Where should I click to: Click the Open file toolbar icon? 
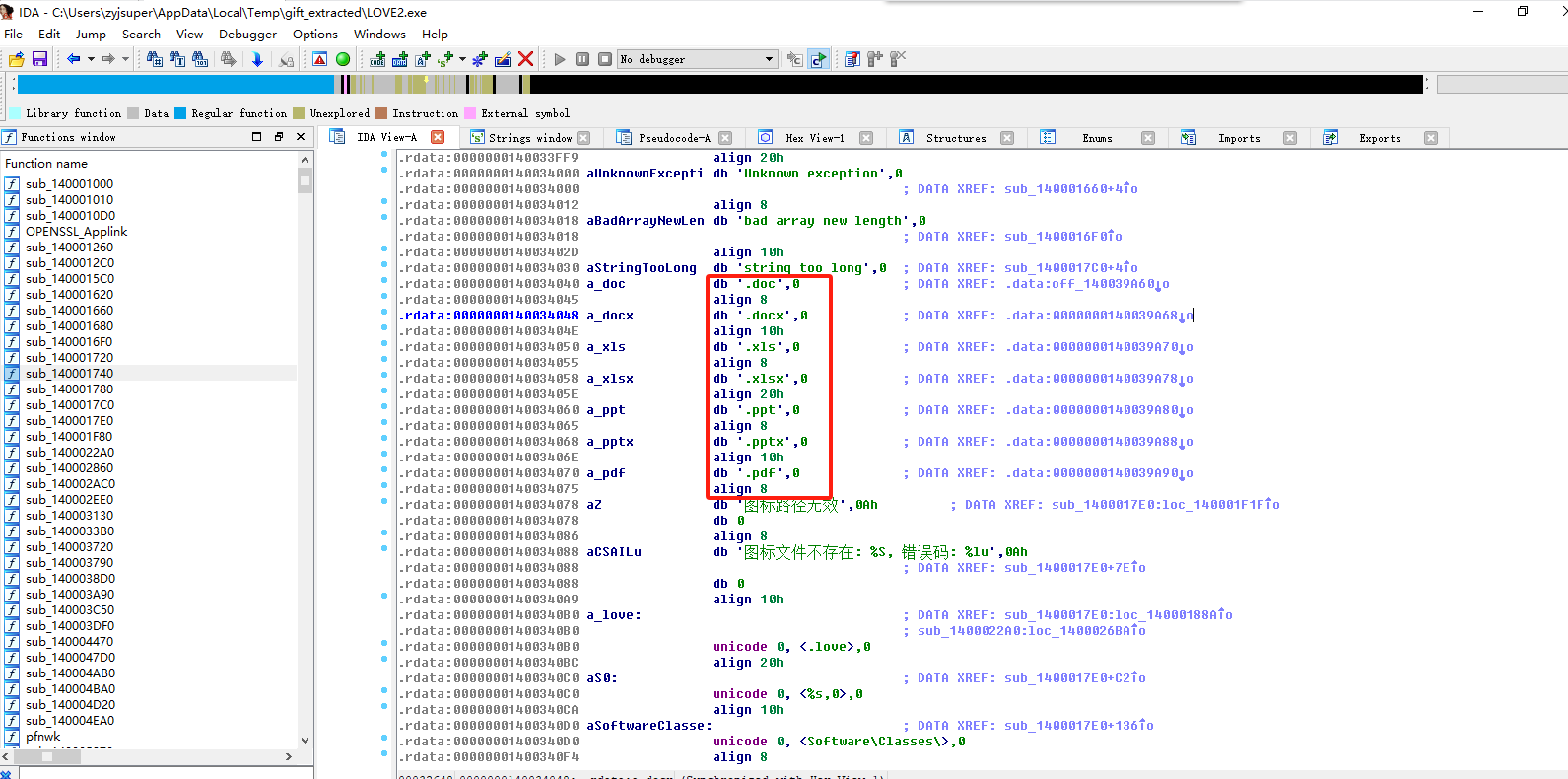pyautogui.click(x=17, y=59)
